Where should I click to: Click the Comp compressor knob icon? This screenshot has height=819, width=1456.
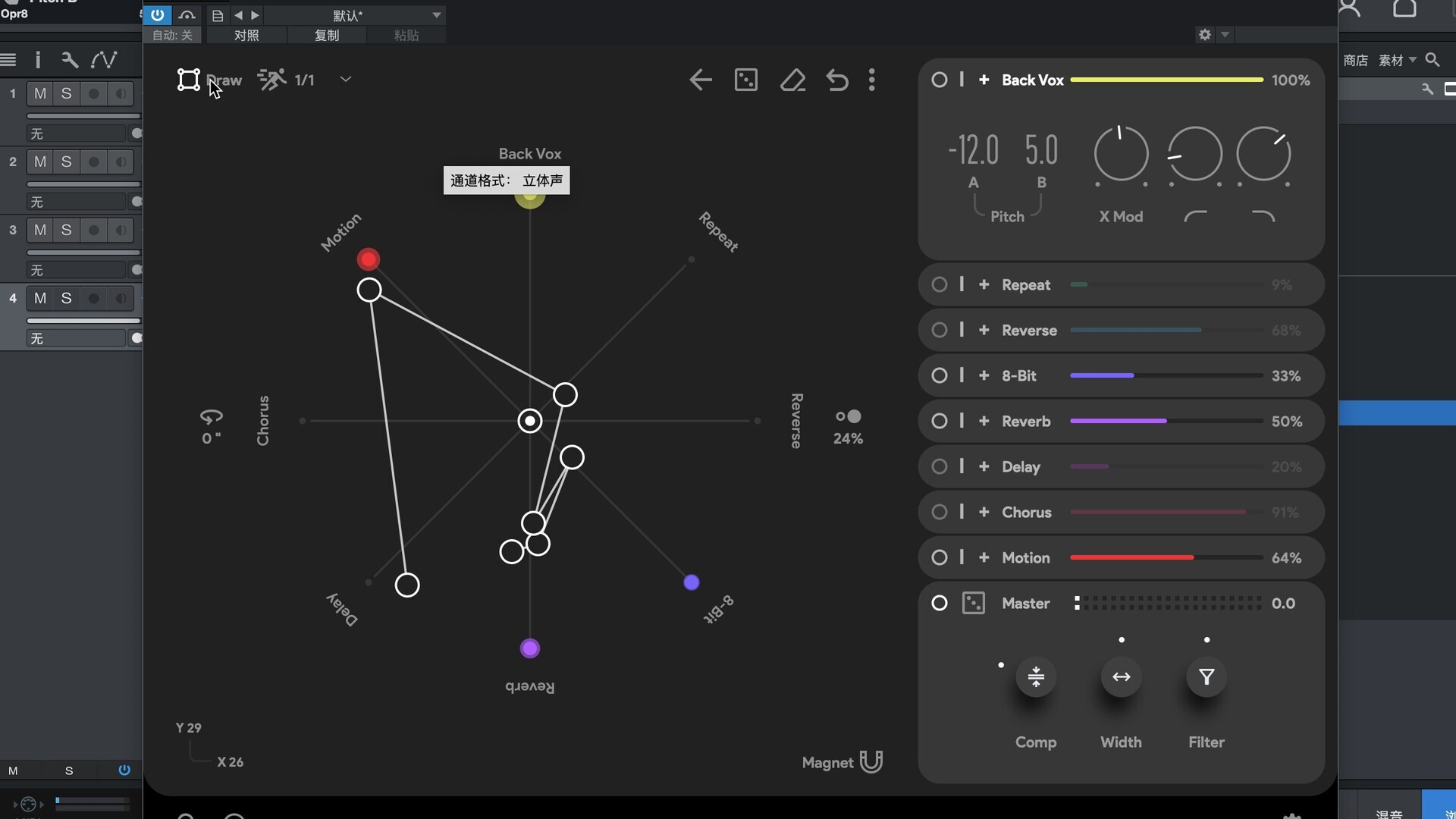(x=1036, y=676)
